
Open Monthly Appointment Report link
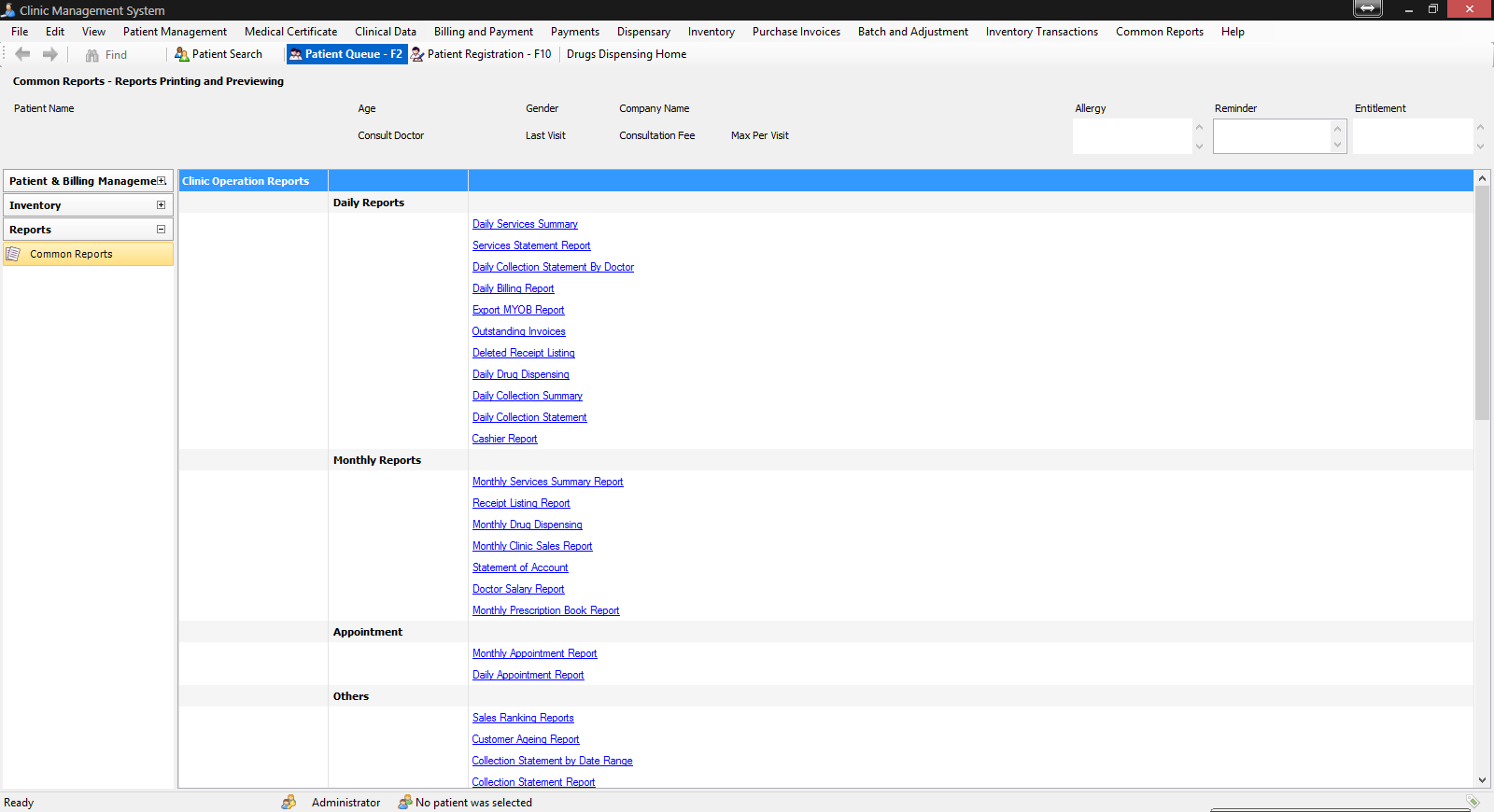(534, 653)
